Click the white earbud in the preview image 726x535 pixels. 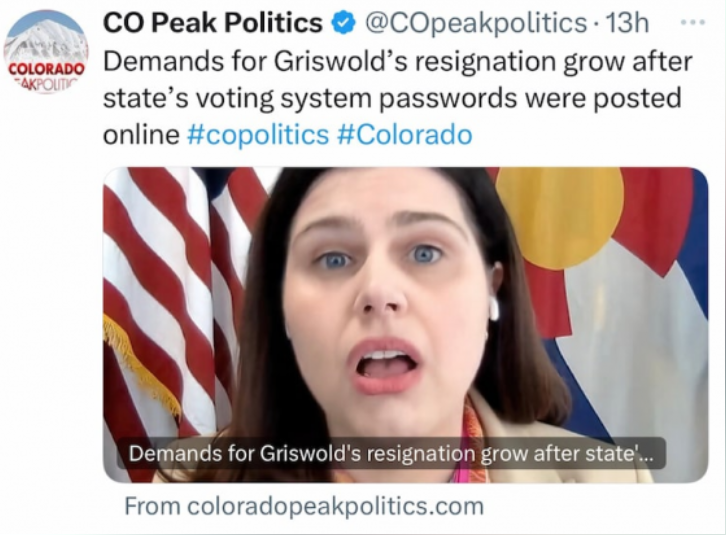[494, 308]
